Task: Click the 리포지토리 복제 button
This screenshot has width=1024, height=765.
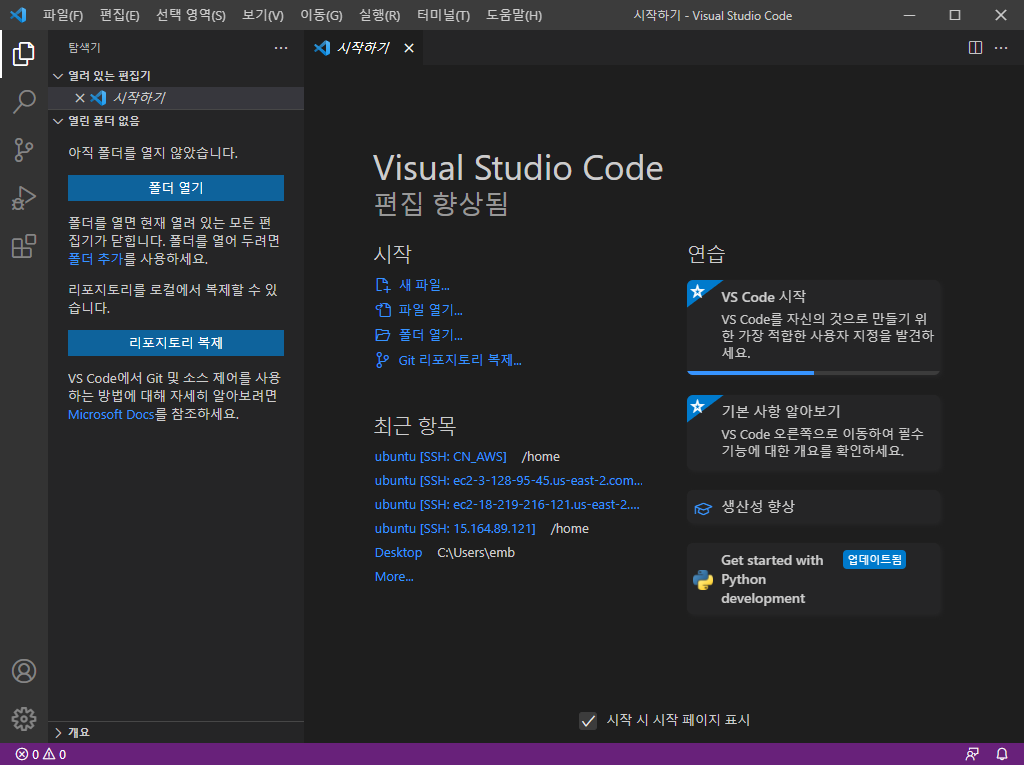Action: pos(176,343)
